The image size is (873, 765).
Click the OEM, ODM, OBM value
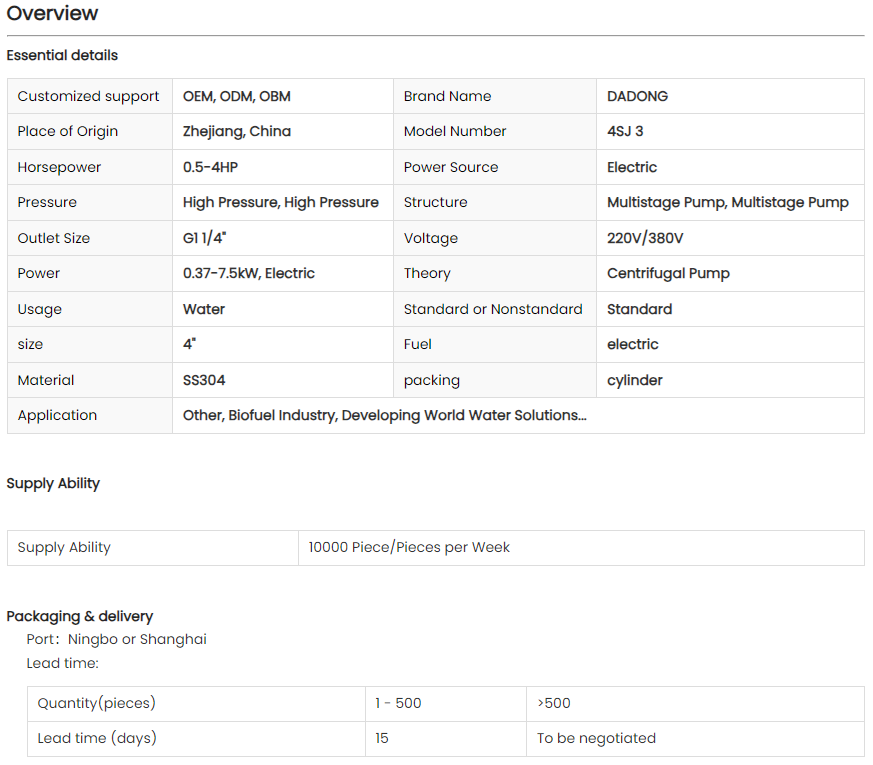pyautogui.click(x=237, y=96)
